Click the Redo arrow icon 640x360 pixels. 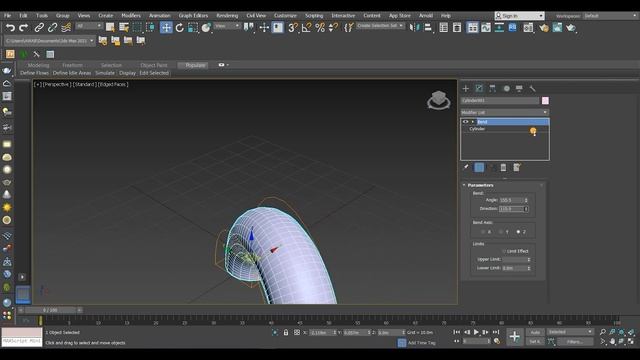click(x=24, y=28)
